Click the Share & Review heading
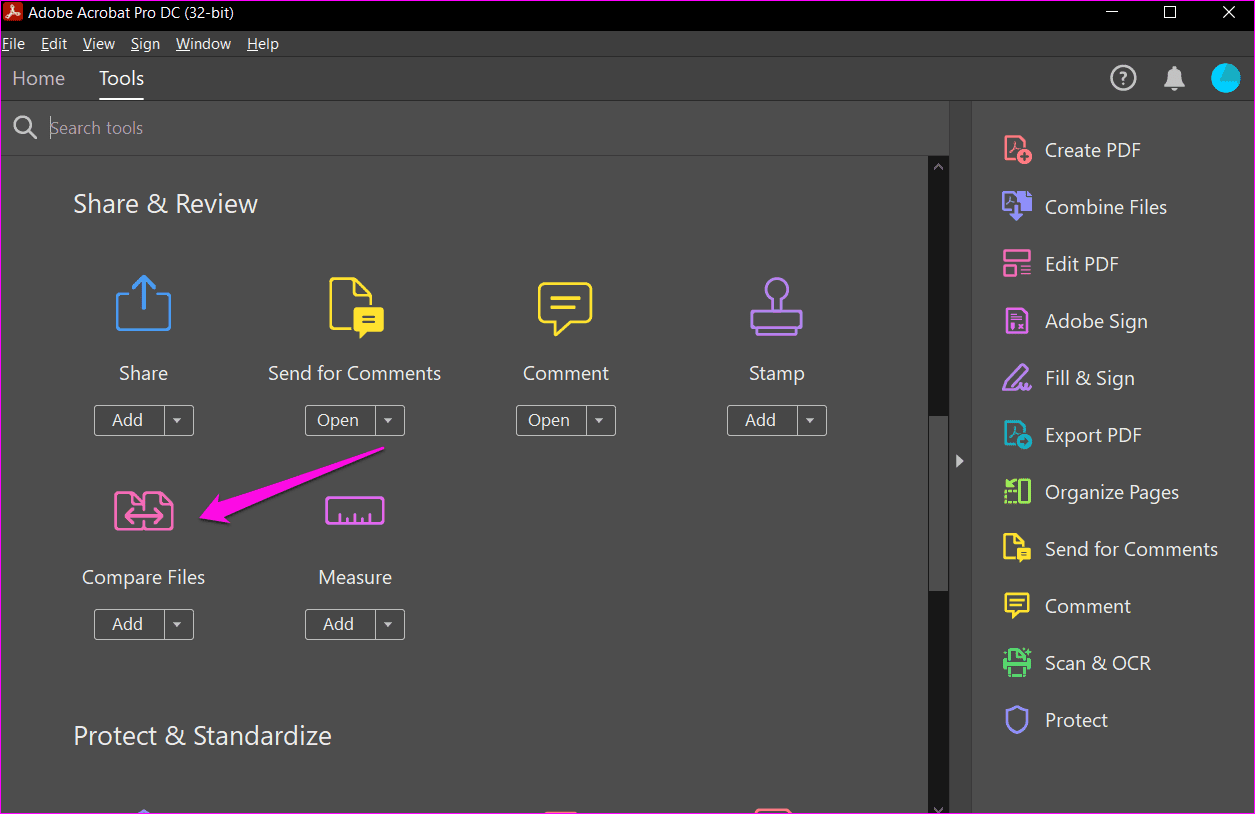The width and height of the screenshot is (1255, 814). pos(165,204)
